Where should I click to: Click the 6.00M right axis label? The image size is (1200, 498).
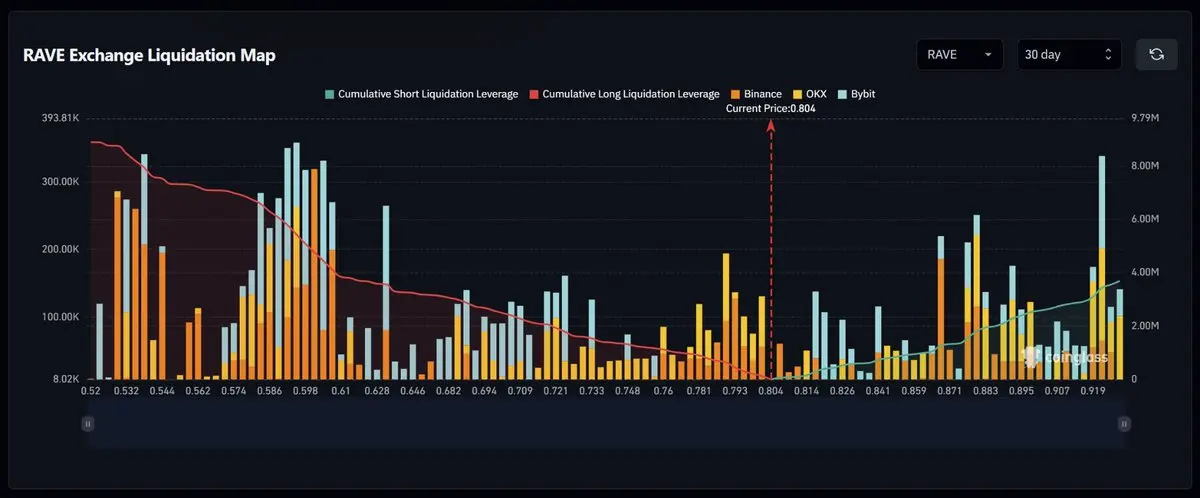click(1143, 219)
